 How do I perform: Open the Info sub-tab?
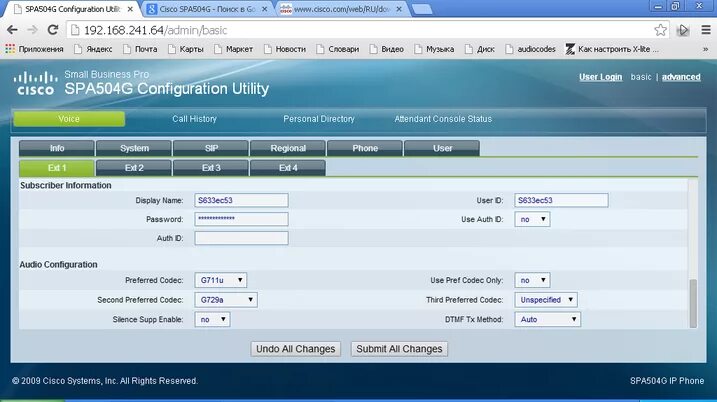57,148
